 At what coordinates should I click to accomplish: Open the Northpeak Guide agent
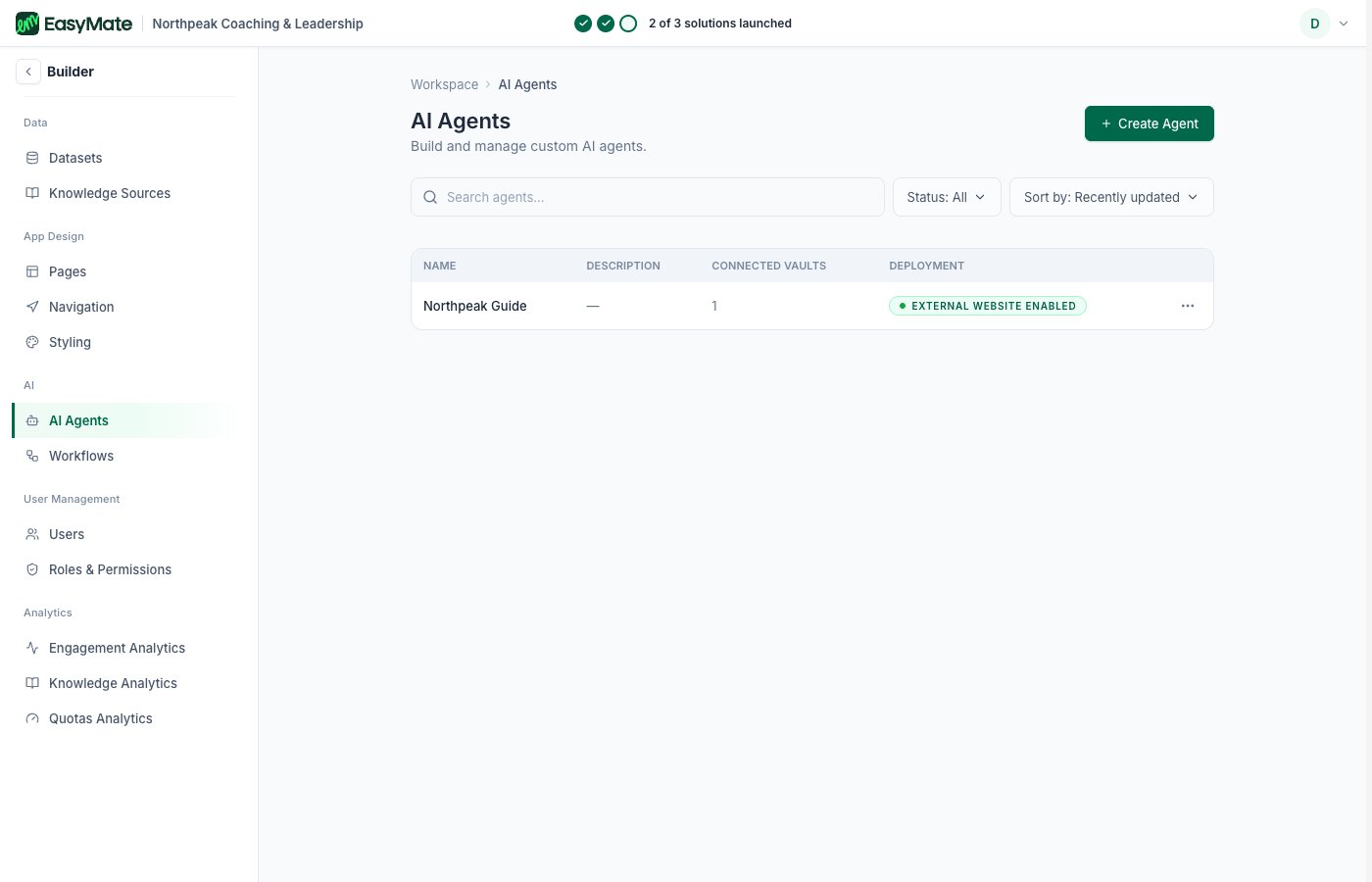(475, 306)
